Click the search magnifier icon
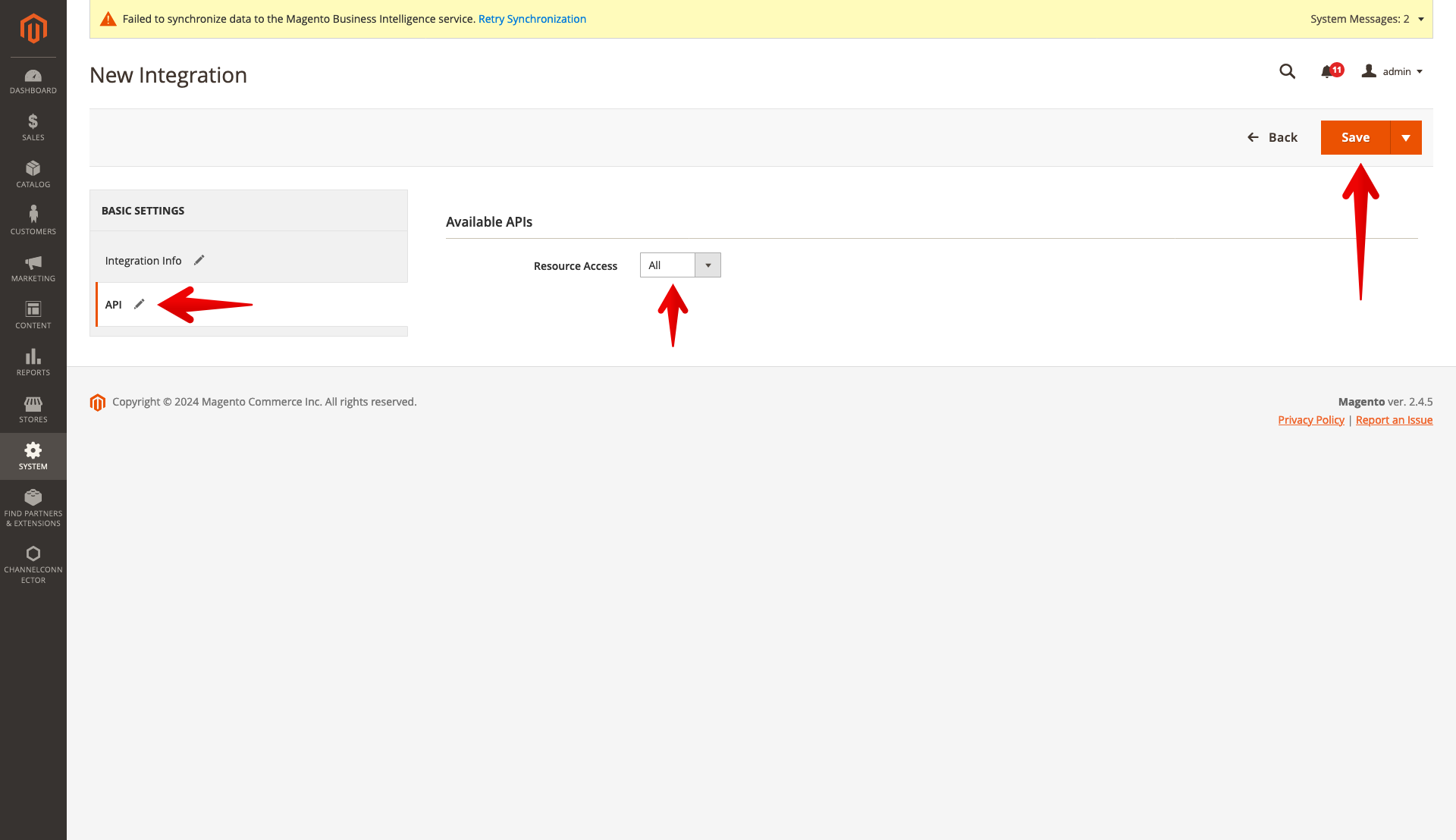Screen dimensions: 1456x840 pos(1287,71)
